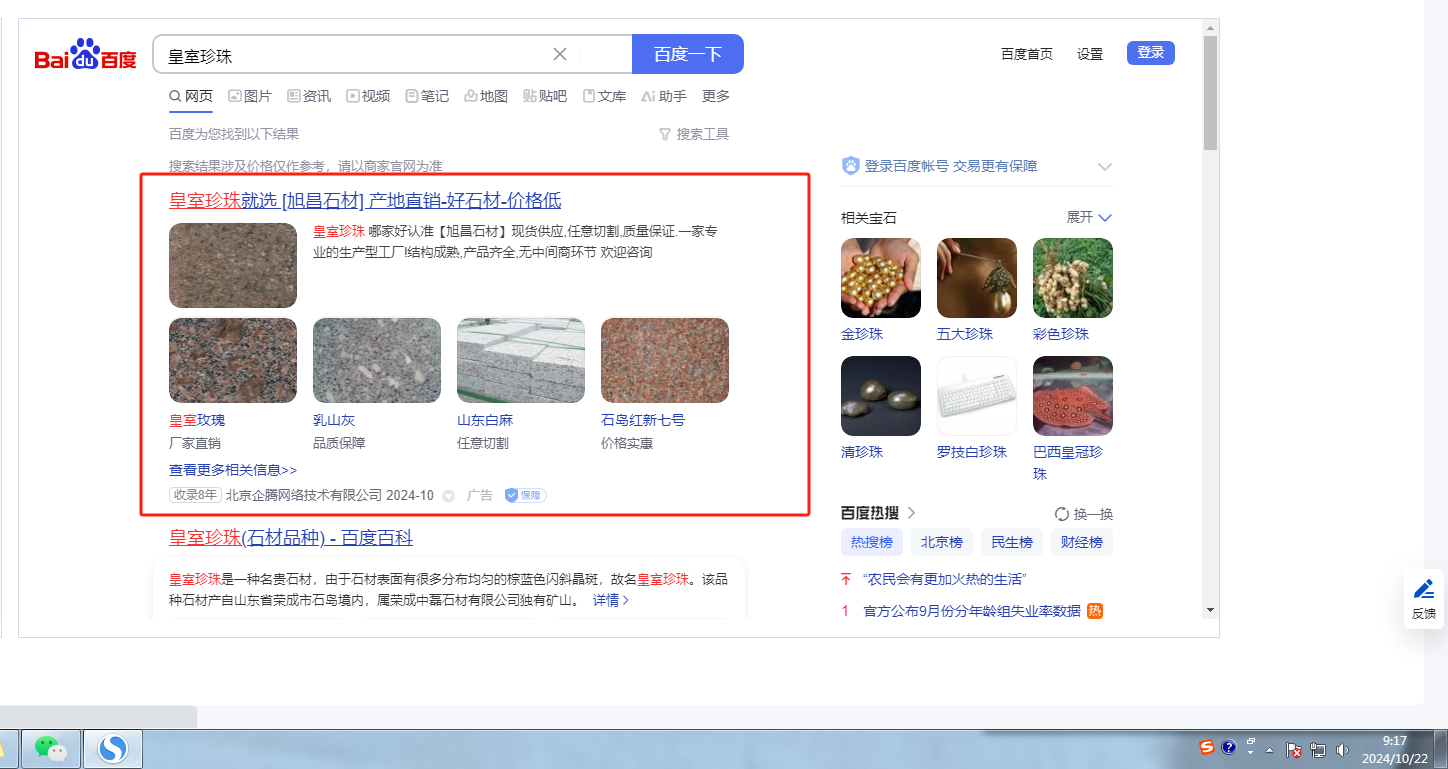Switch to the 笔记 tab
Screen dimensions: 1448x769
tap(427, 96)
